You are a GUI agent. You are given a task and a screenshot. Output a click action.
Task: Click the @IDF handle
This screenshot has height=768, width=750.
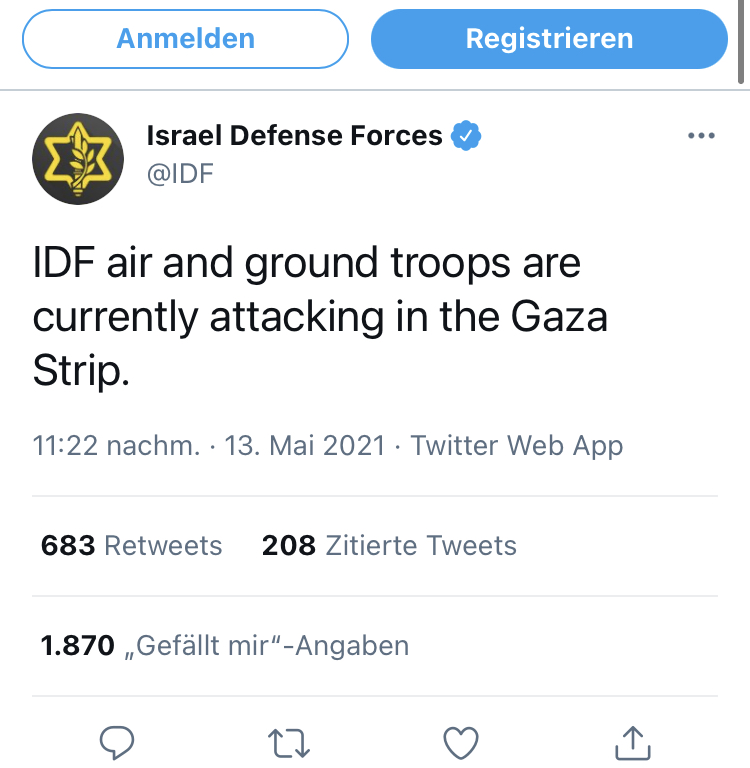tap(180, 173)
